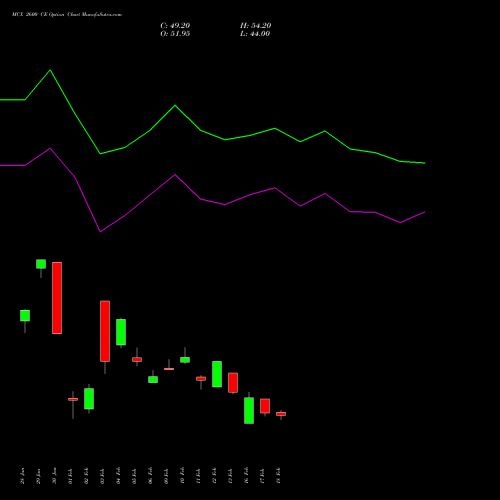Screen dimensions: 500x500
Task: Click the '11 Feb' date axis label
Action: (x=198, y=476)
